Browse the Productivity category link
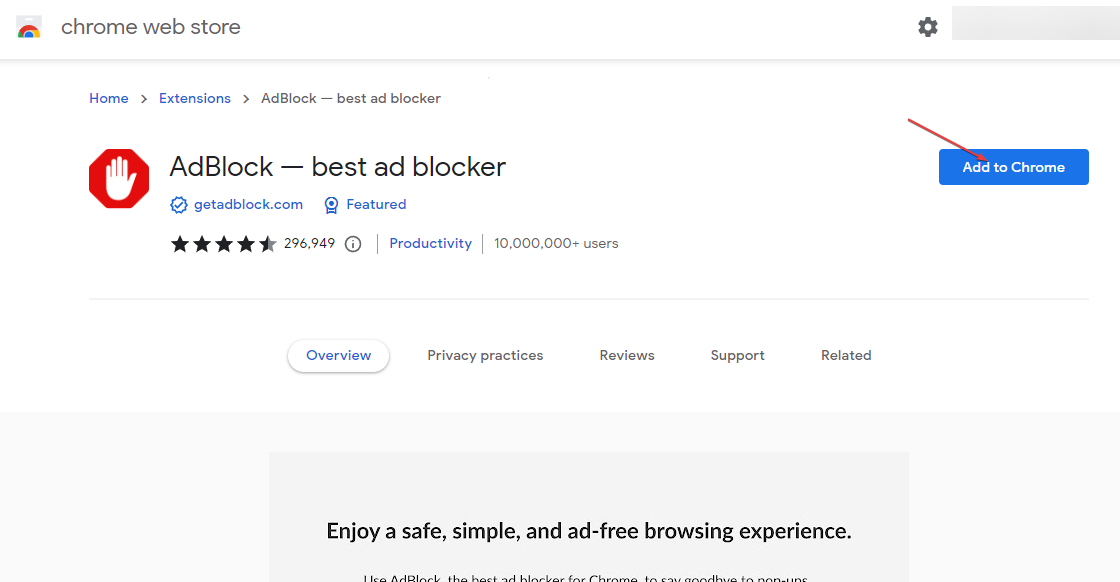This screenshot has height=582, width=1120. coord(430,243)
